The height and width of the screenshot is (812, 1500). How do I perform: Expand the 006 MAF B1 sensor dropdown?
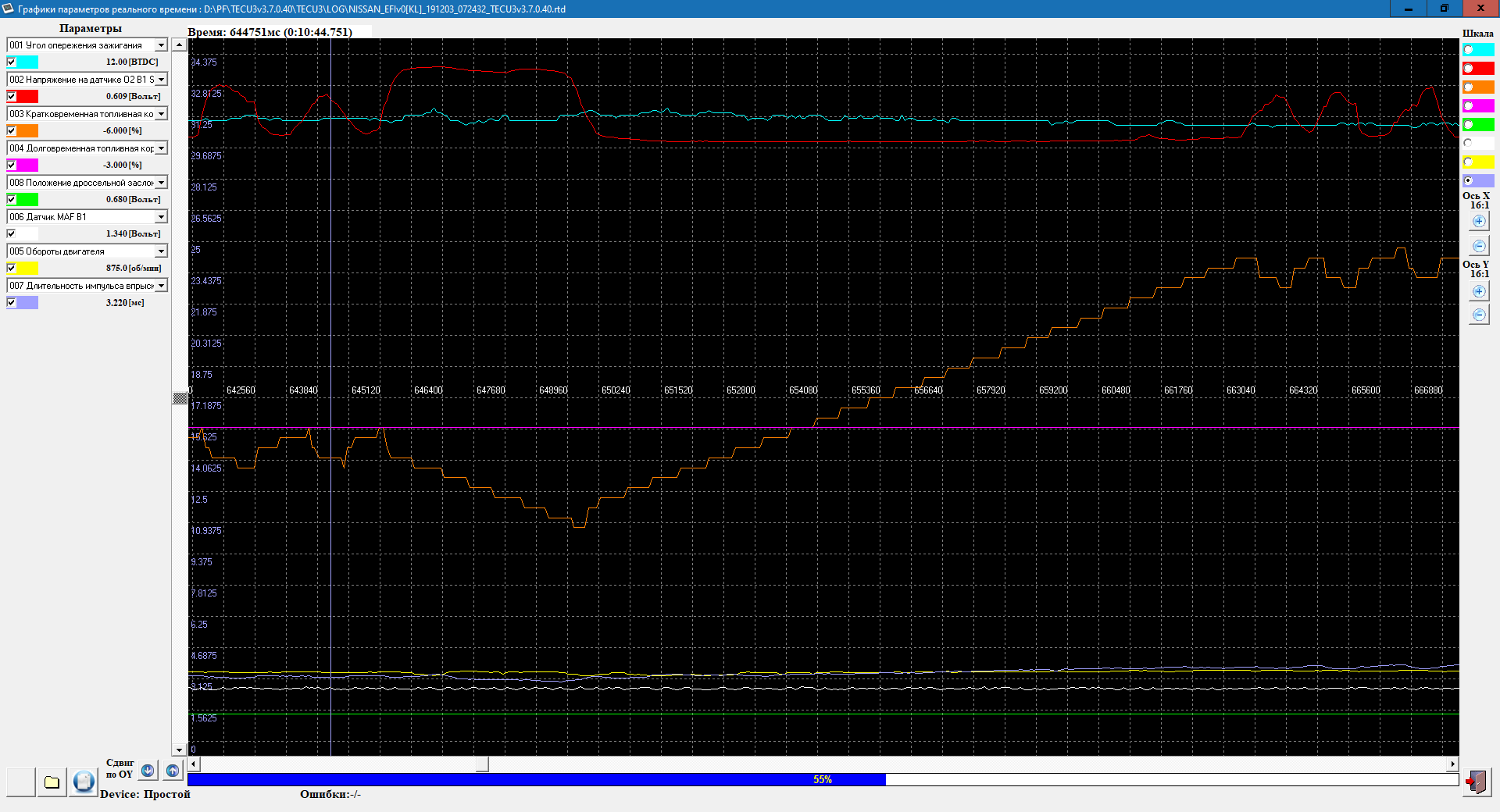(x=161, y=217)
